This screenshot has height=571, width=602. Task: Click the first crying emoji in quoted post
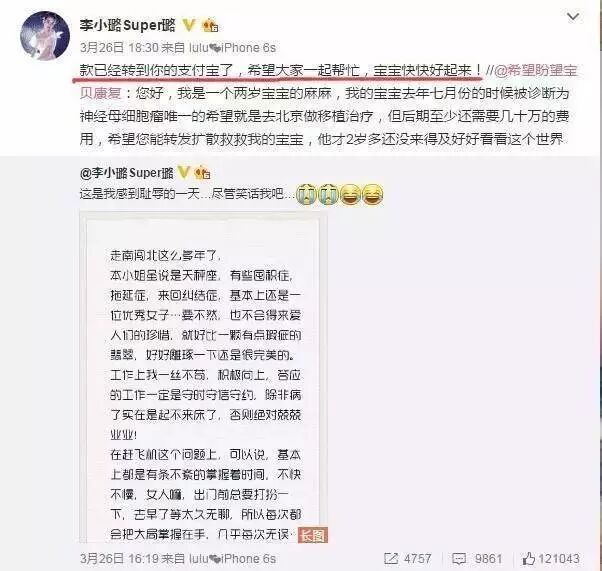[x=306, y=194]
